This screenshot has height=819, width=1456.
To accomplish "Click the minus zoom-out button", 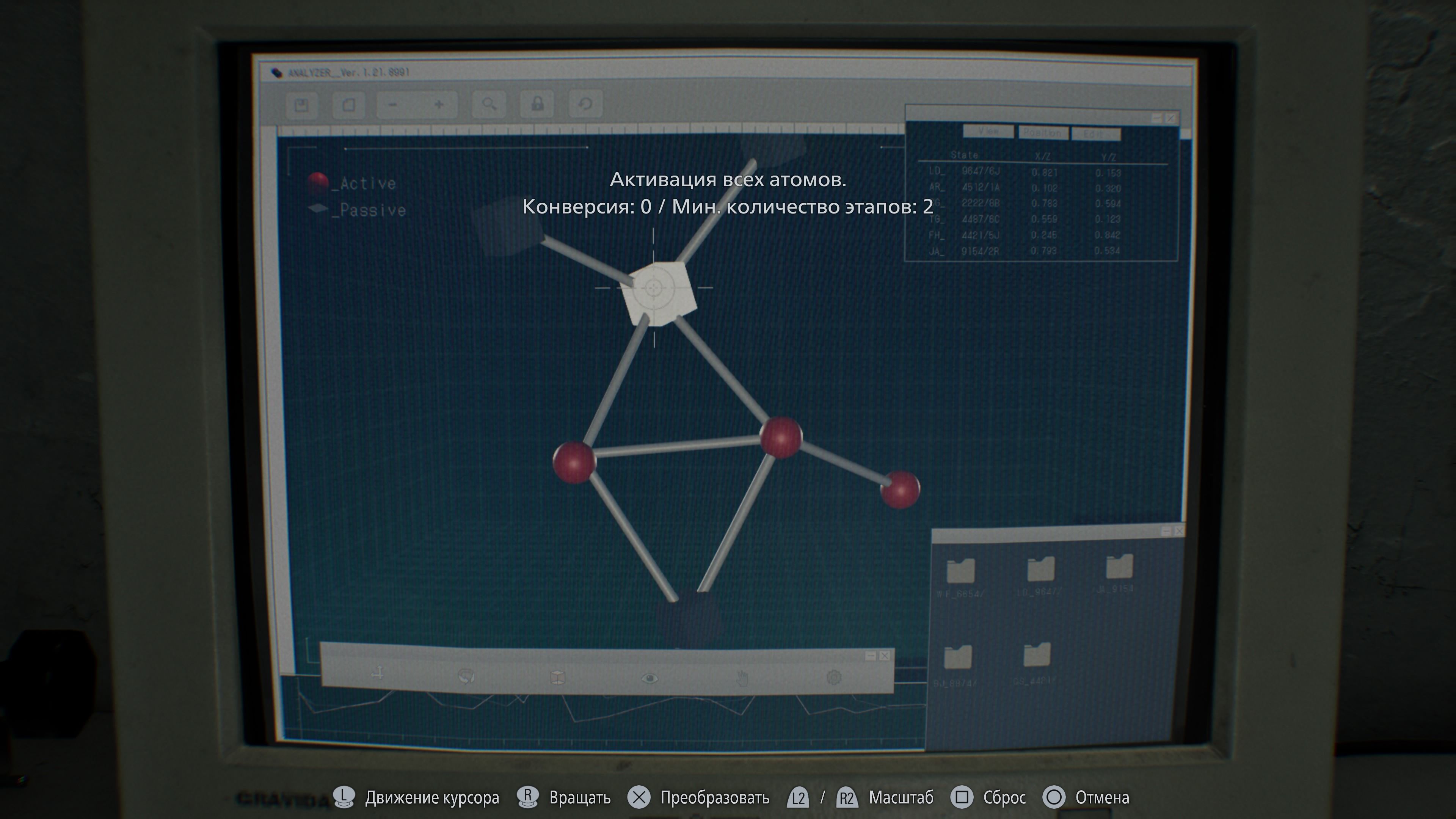I will [394, 105].
